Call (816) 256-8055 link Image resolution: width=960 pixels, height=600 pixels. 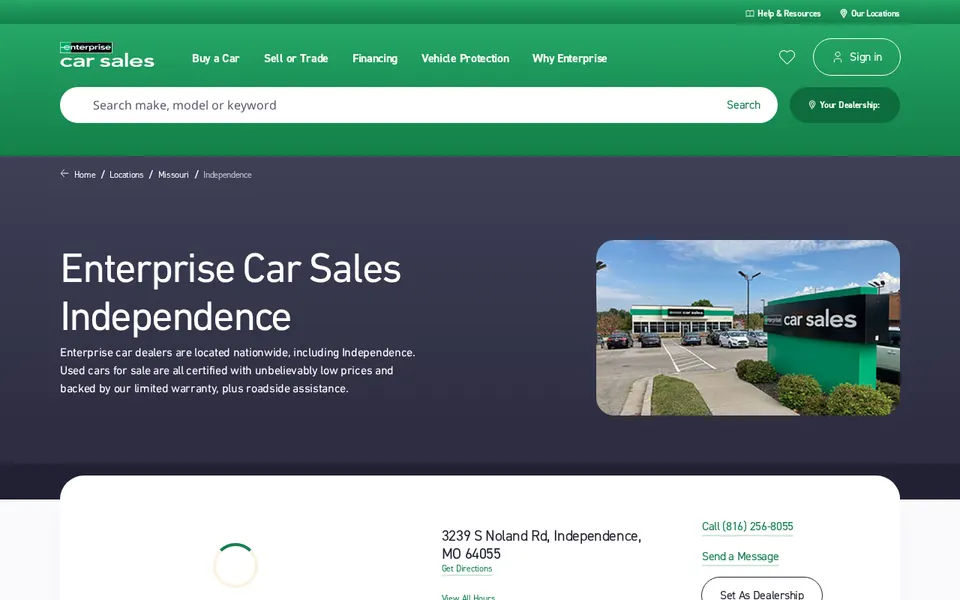pyautogui.click(x=748, y=527)
